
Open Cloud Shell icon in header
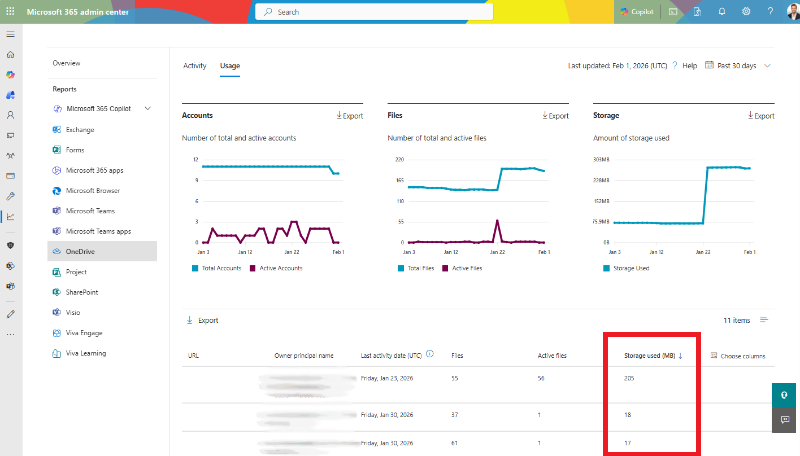[x=673, y=12]
